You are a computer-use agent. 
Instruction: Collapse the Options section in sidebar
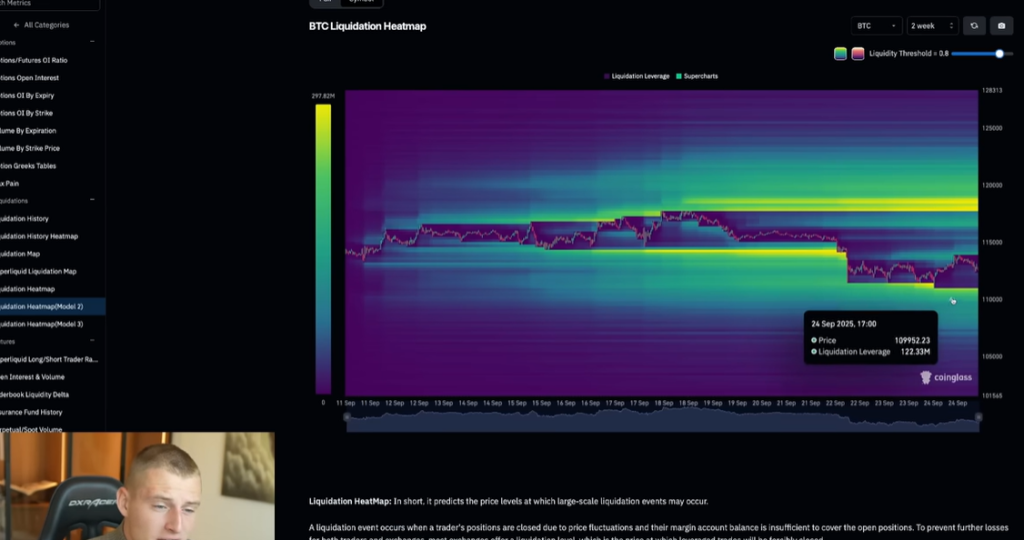coord(92,42)
